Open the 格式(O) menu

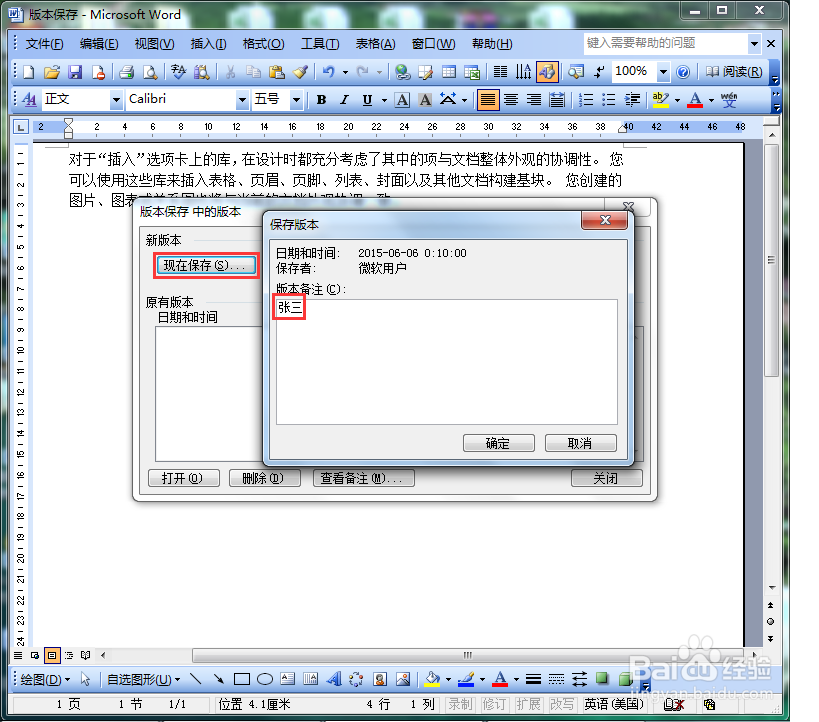[x=263, y=44]
